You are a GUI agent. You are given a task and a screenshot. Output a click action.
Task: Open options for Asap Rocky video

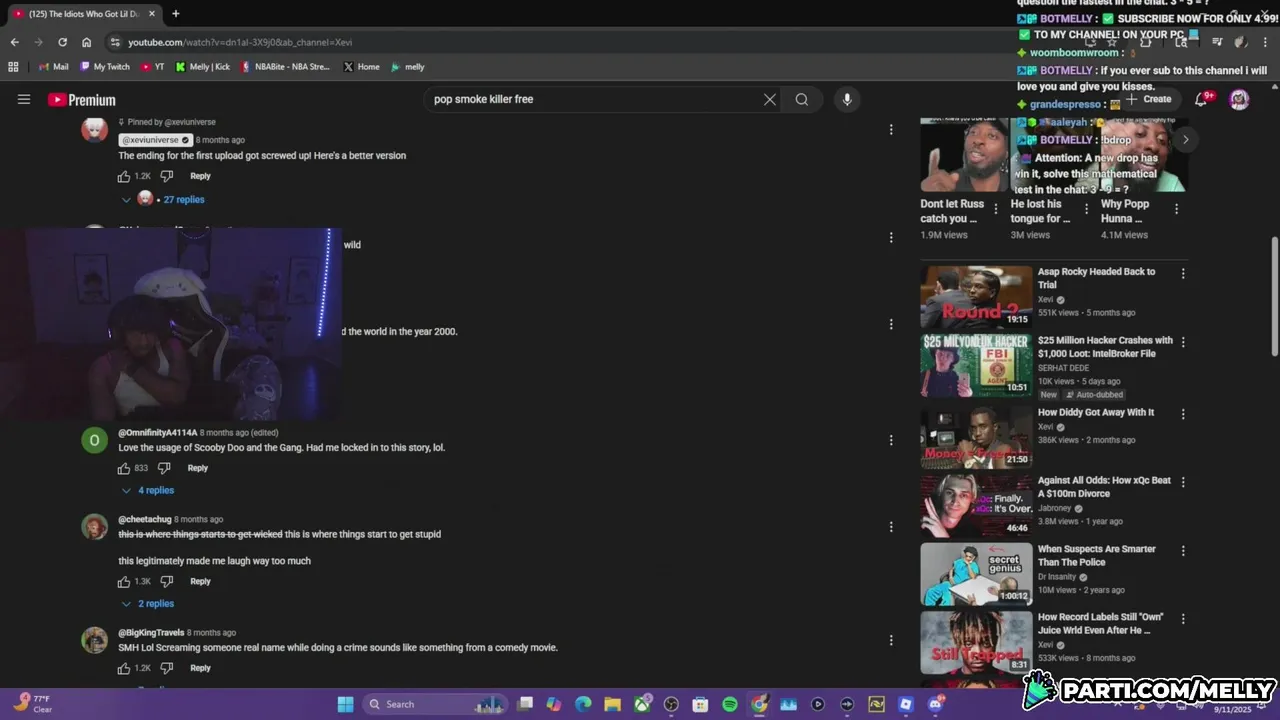(x=1183, y=273)
